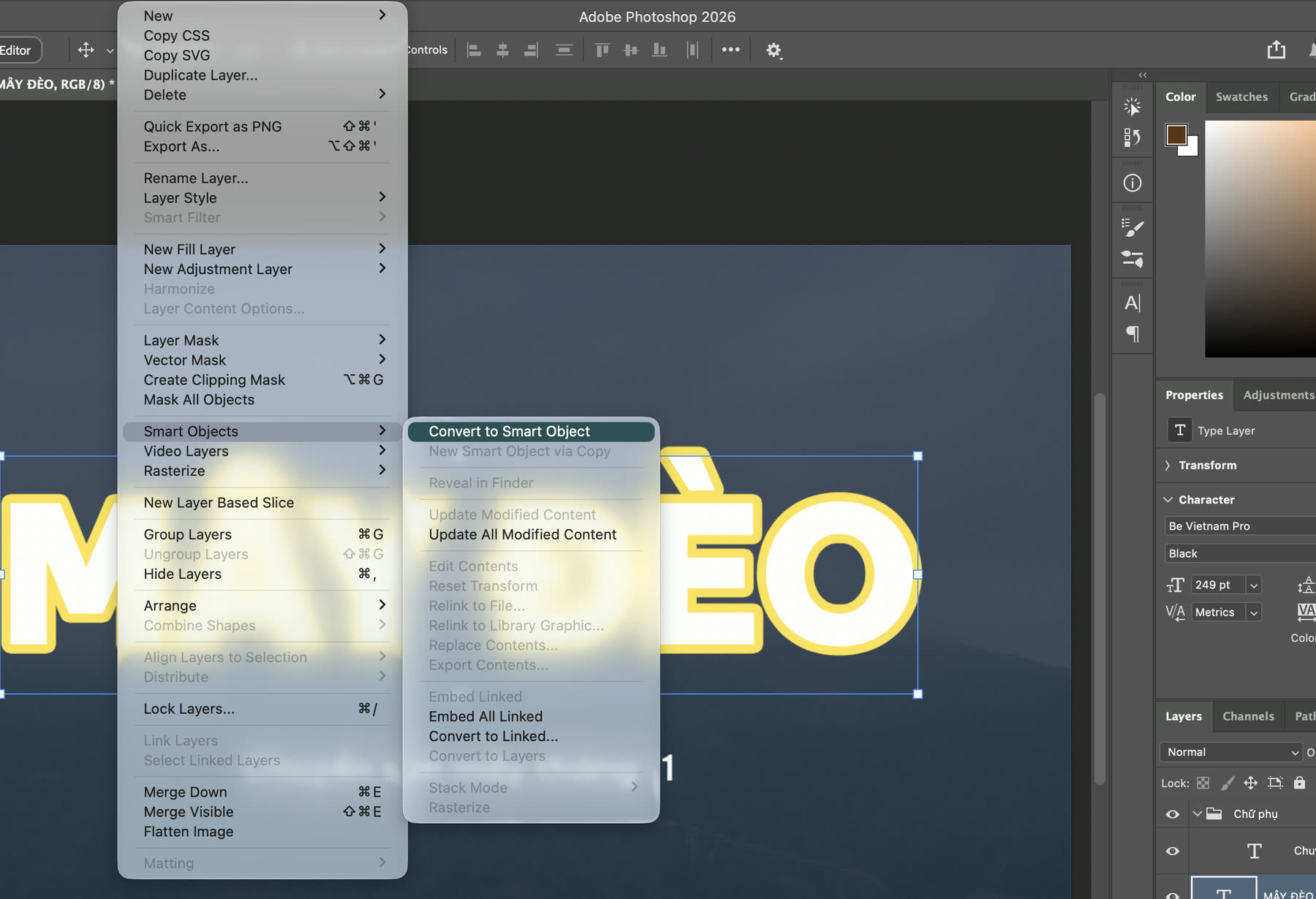Screen dimensions: 1316x899
Task: Open the Character panel icon (A|)
Action: tap(1132, 303)
